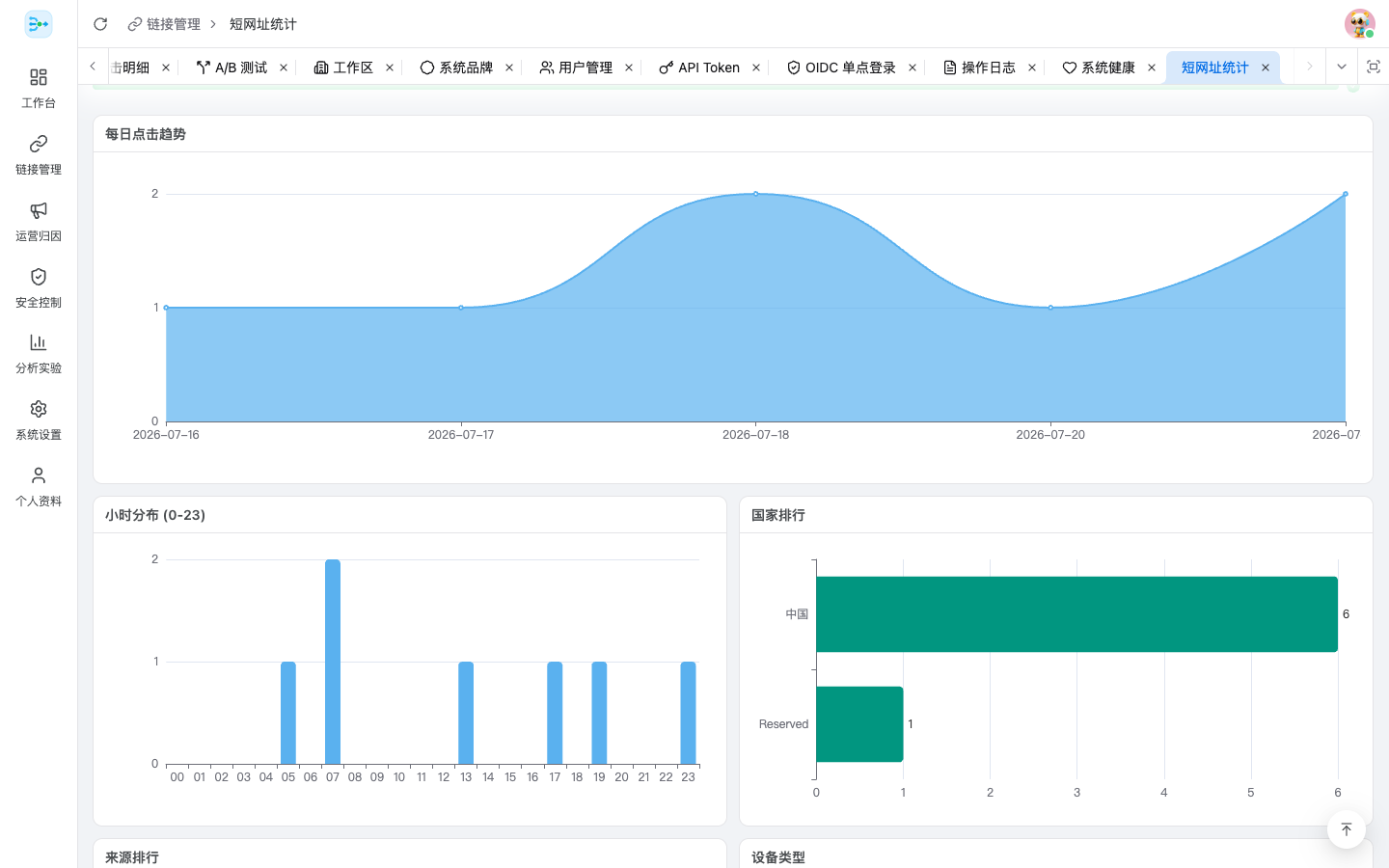Click the 每日点击趋势 card title

click(x=146, y=134)
